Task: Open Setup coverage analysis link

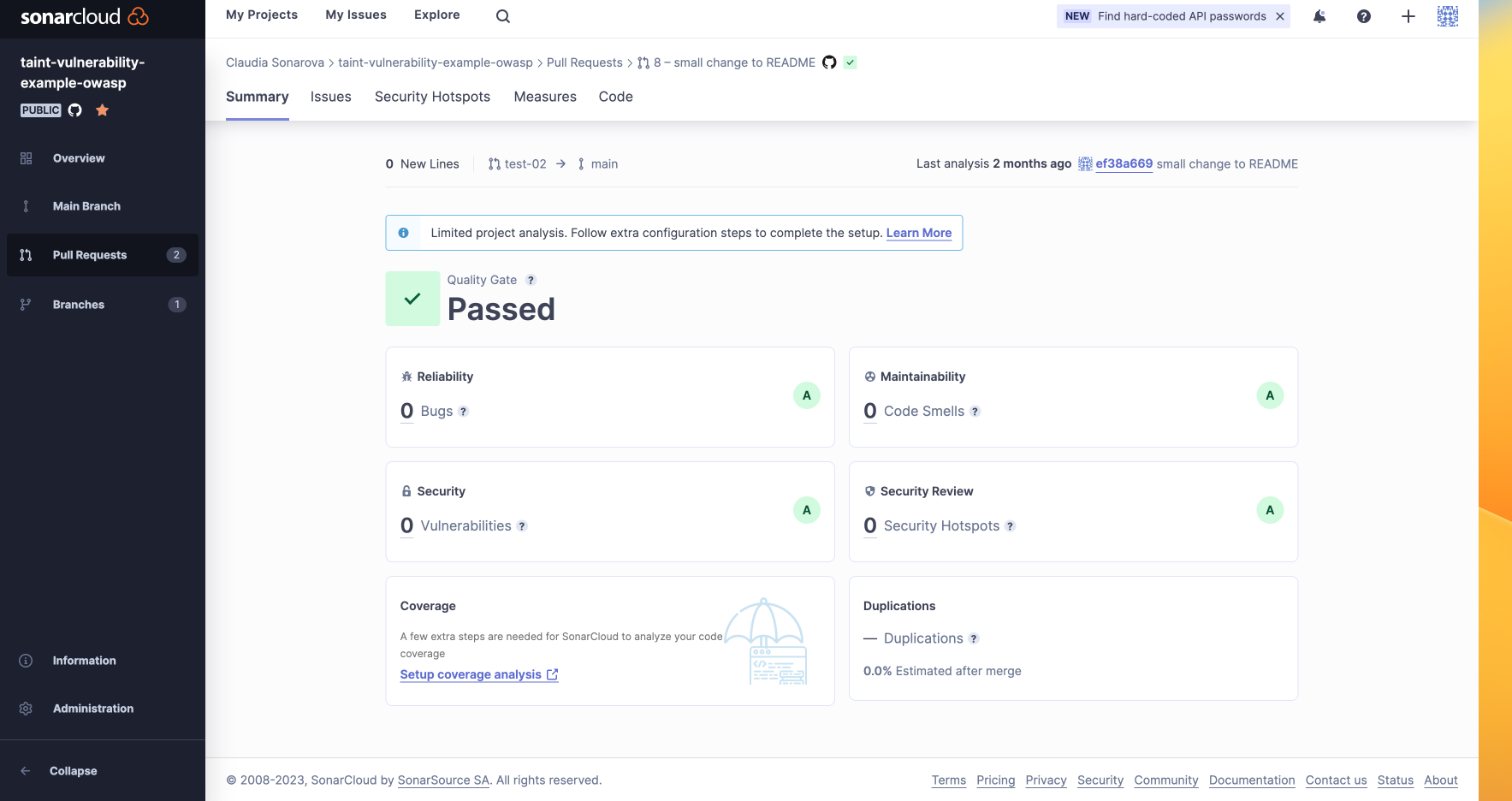Action: coord(479,674)
